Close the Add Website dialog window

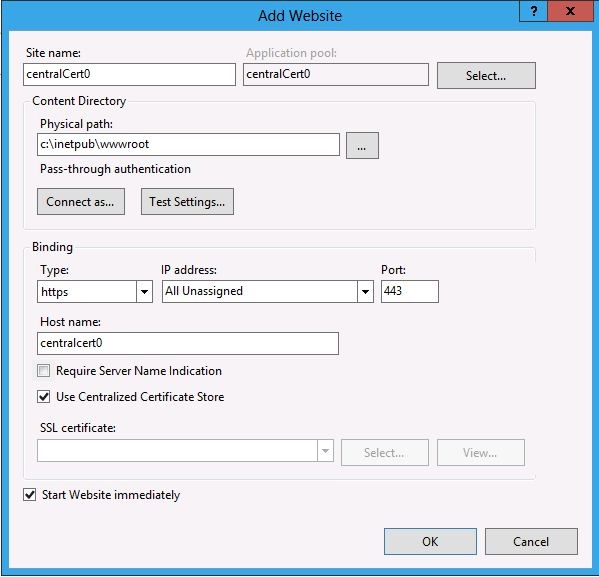570,11
